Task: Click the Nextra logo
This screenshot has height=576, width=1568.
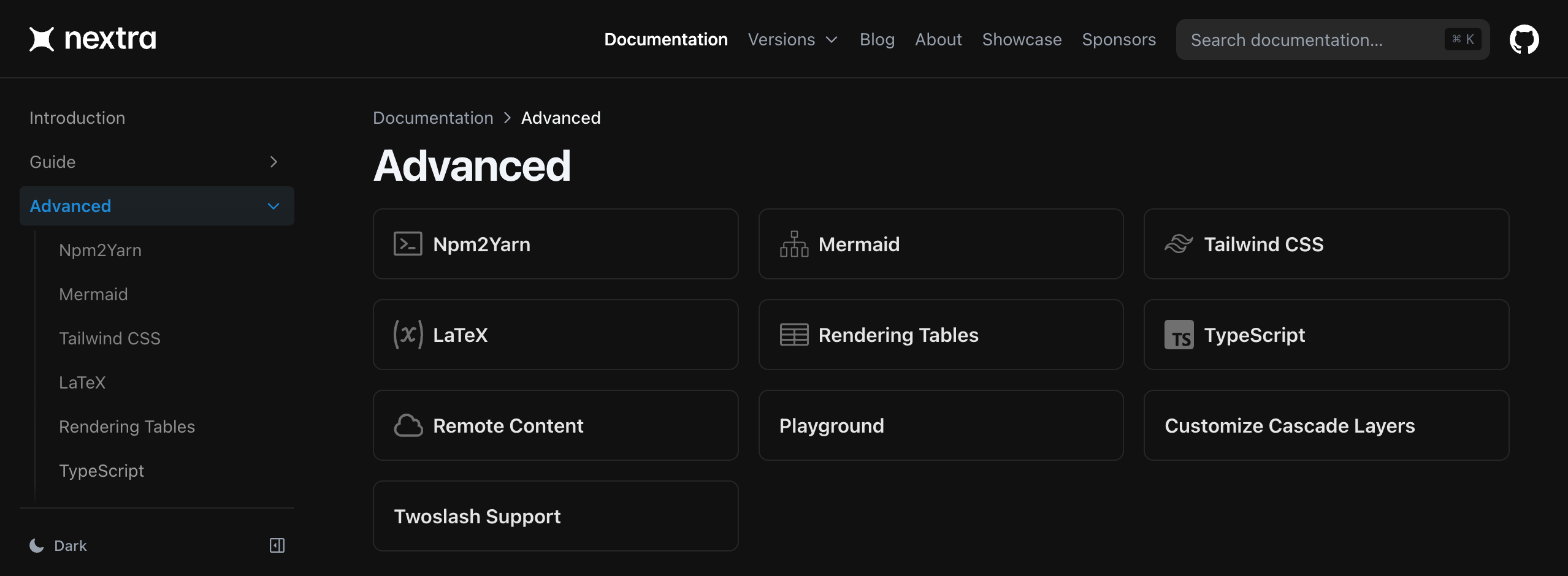Action: 92,39
